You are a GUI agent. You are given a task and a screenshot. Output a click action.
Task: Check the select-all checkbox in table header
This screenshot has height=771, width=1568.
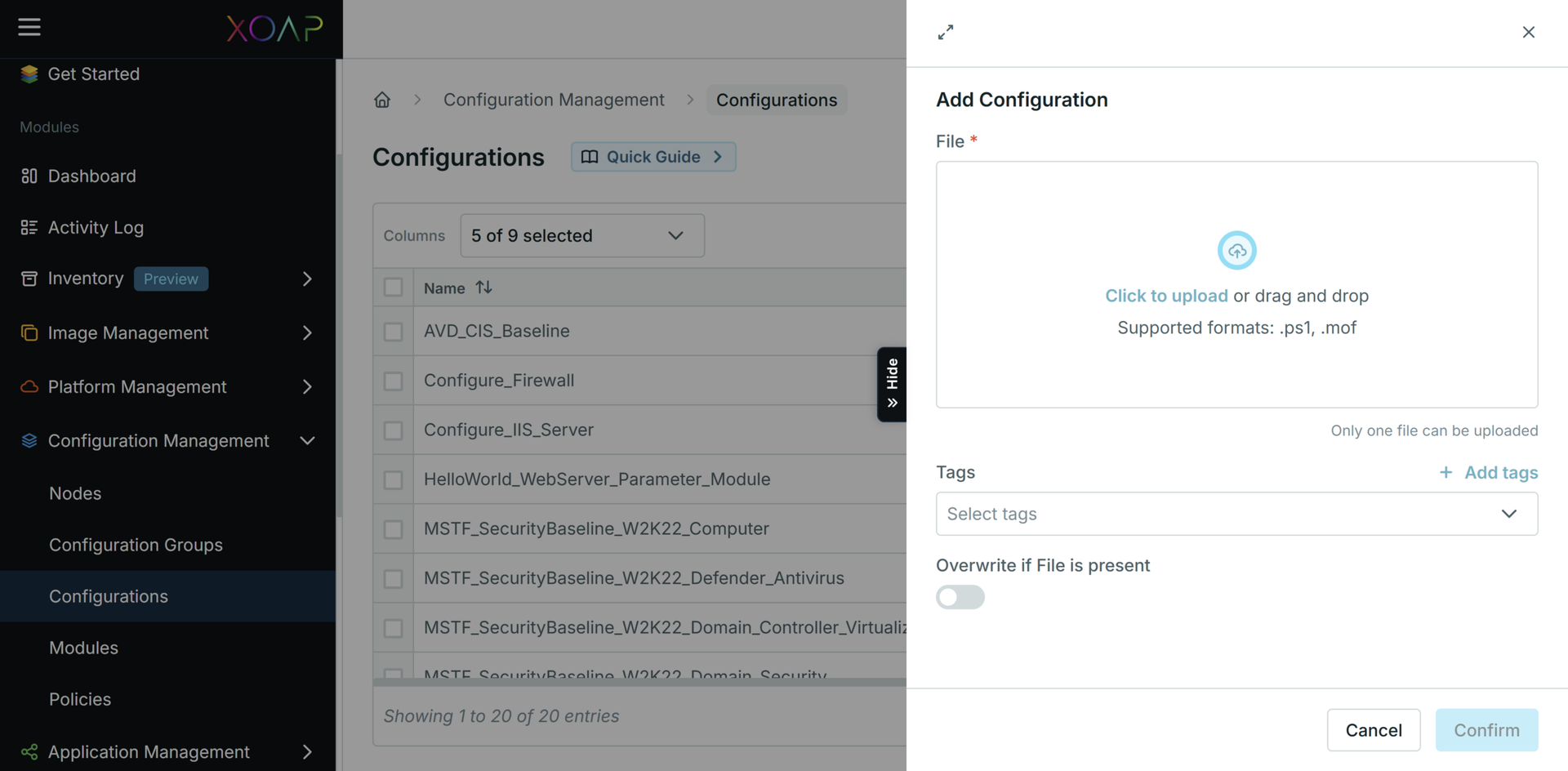(394, 287)
